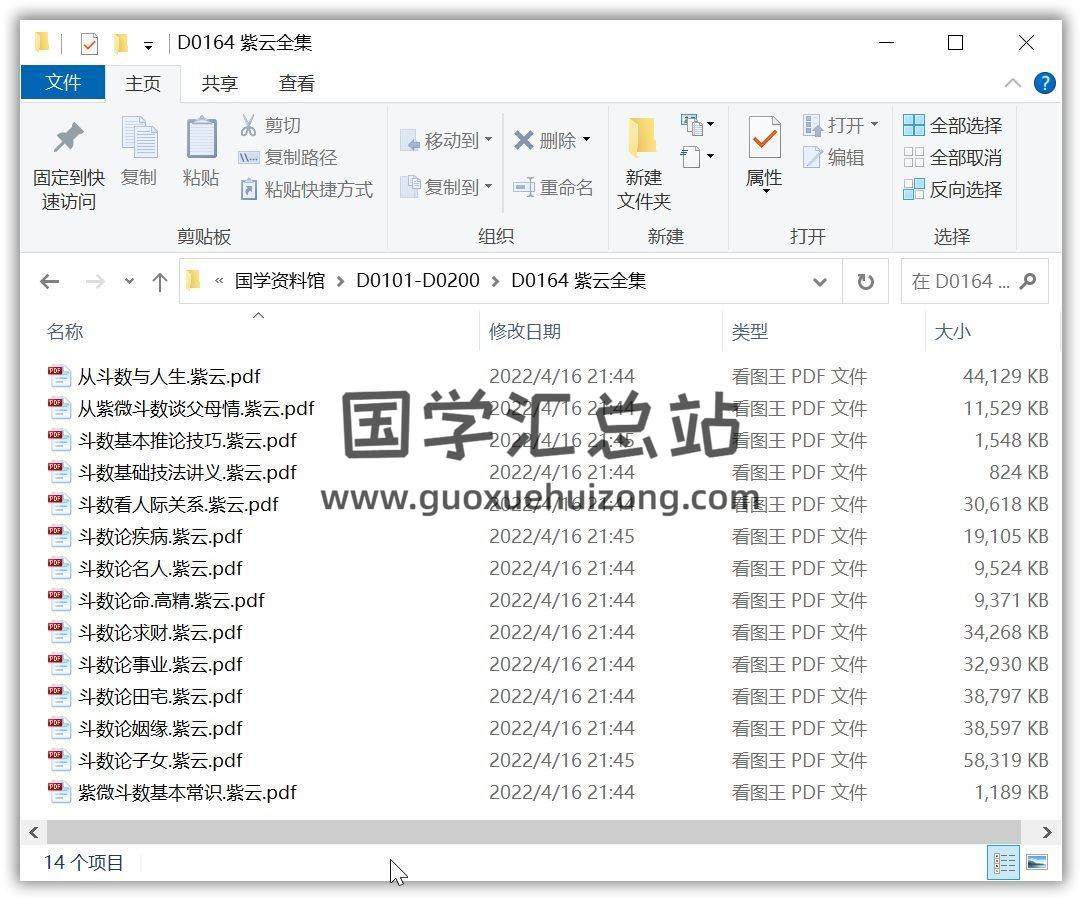This screenshot has width=1082, height=907.
Task: Sort by the 类型 column header
Action: tap(749, 332)
